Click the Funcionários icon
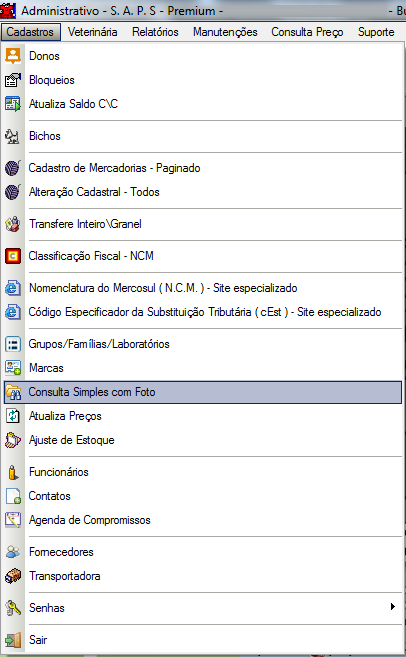Screen dimensions: 406x657 [13, 472]
